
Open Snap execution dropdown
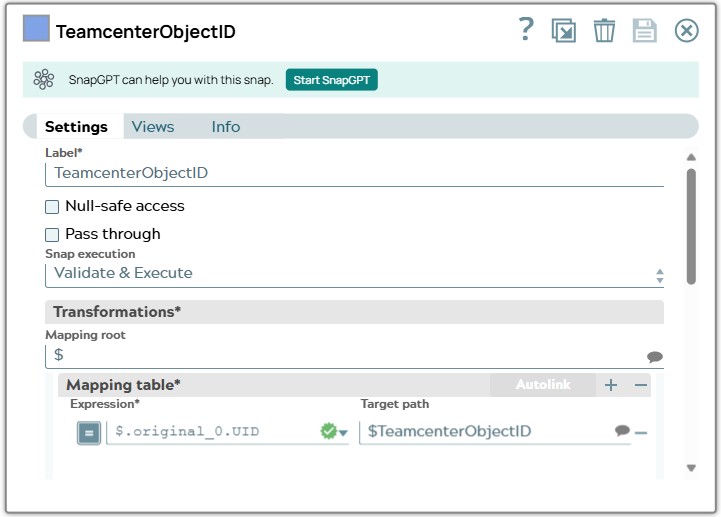[x=354, y=274]
